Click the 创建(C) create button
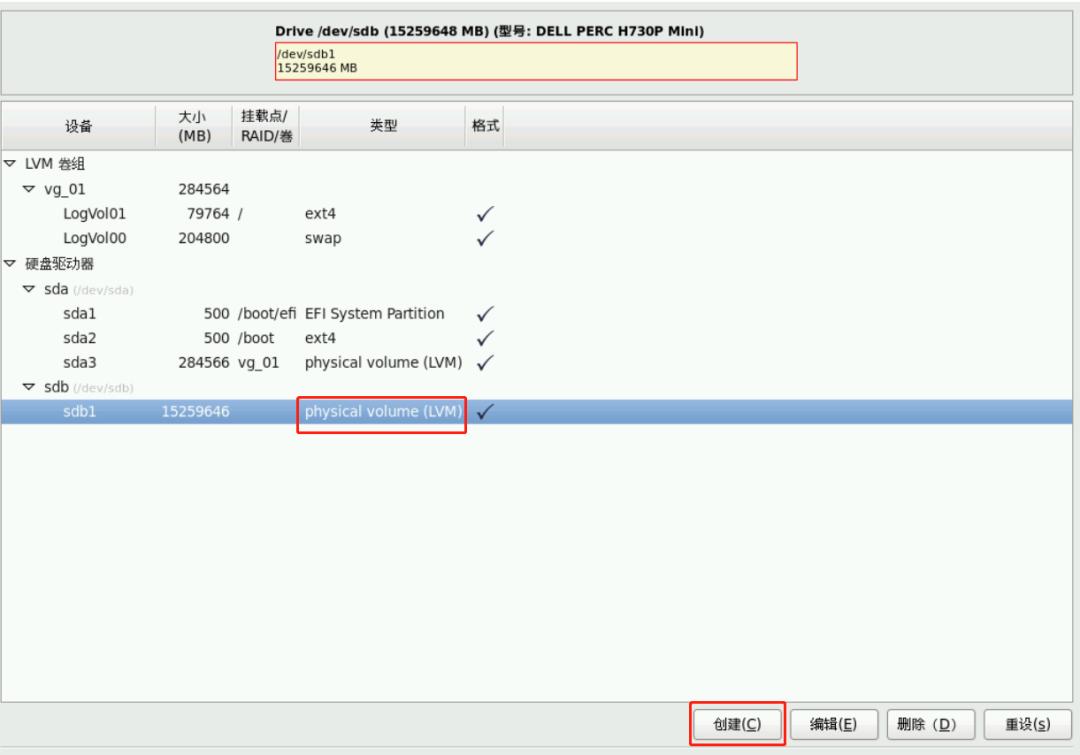1080x755 pixels. (737, 724)
